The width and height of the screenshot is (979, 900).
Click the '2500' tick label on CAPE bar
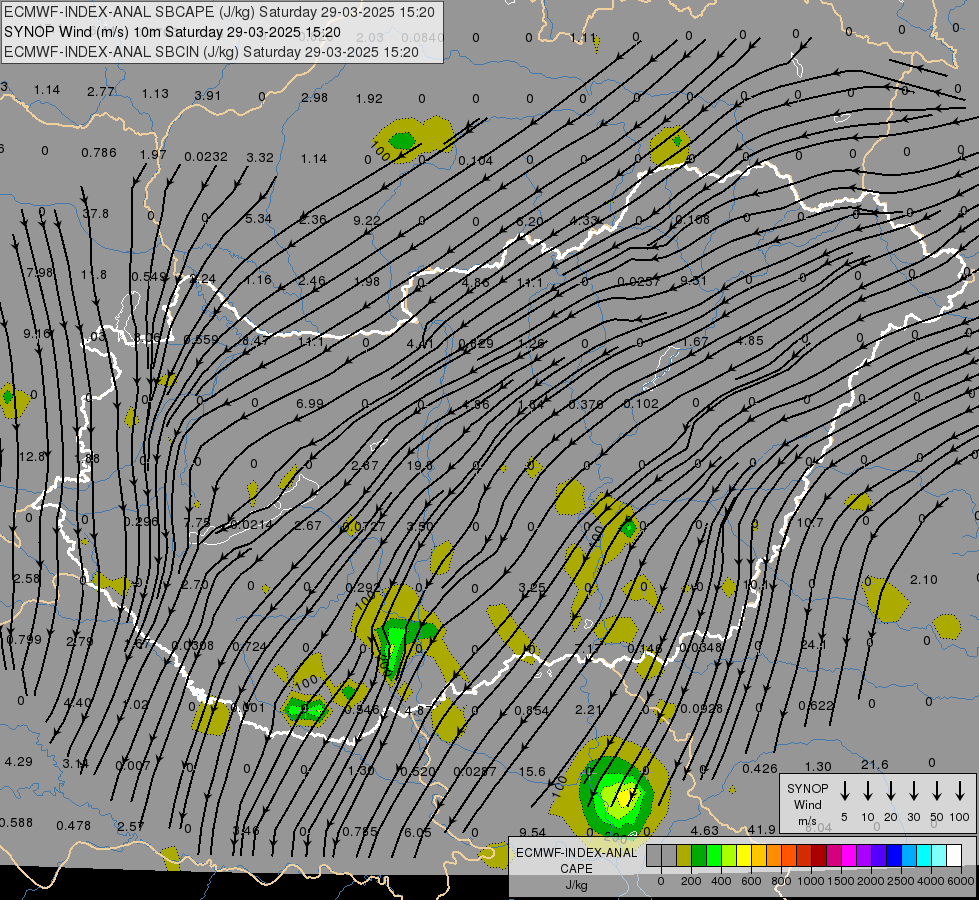coord(901,881)
